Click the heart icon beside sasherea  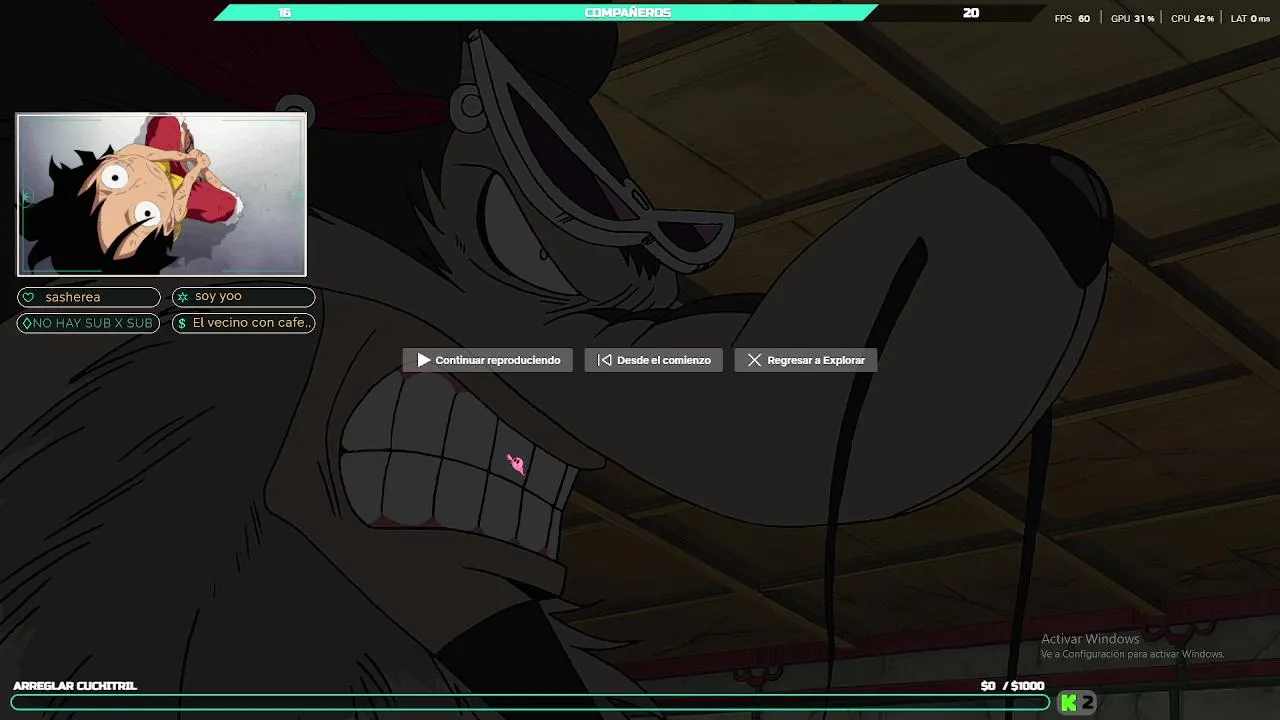(28, 297)
